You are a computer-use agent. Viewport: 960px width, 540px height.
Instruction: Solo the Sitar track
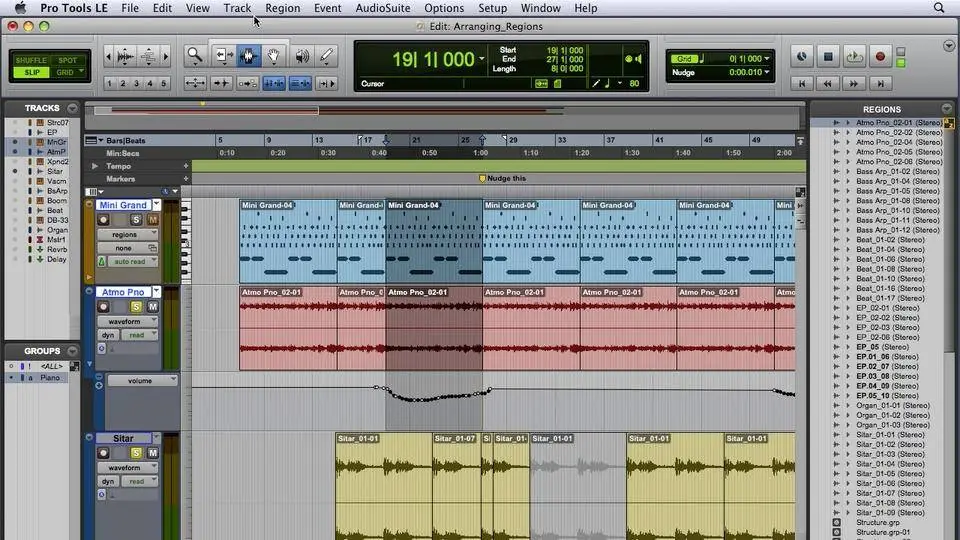pyautogui.click(x=136, y=453)
